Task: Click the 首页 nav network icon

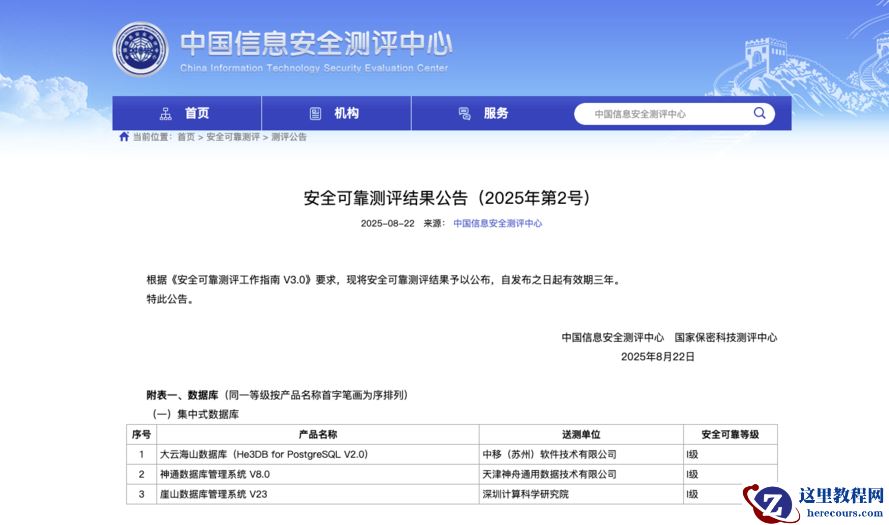Action: click(x=166, y=113)
